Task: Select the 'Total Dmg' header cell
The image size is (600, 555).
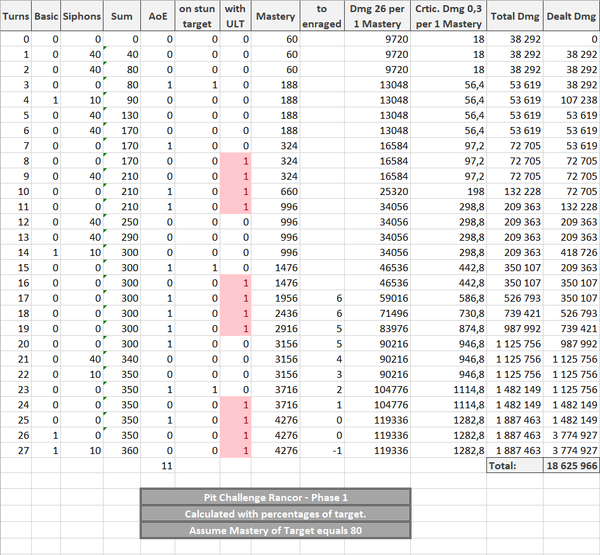Action: [516, 17]
